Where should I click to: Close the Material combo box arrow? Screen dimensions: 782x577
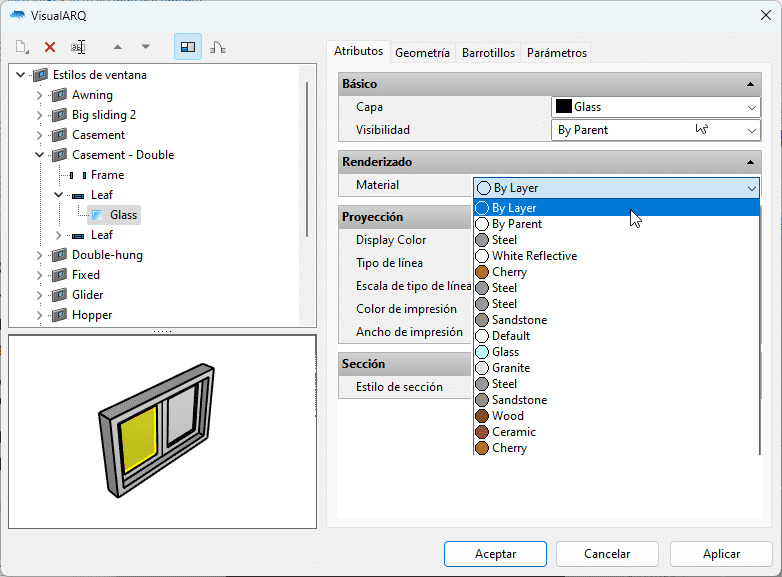point(752,189)
